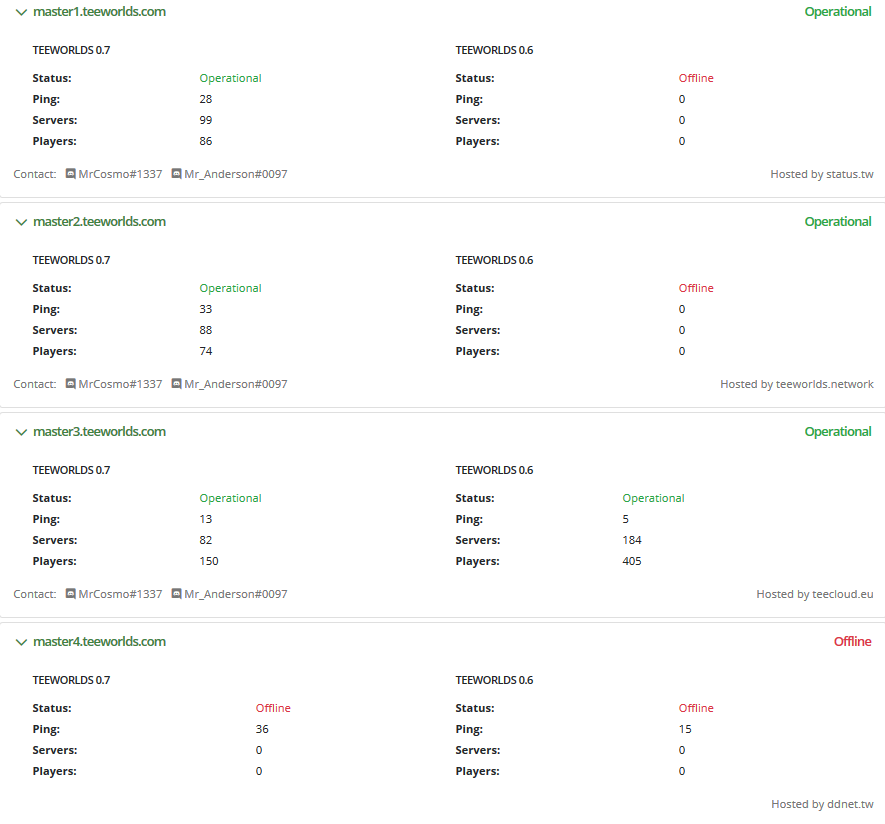
Task: Click master4 Teeworlds 0.6 Offline status
Action: pyautogui.click(x=696, y=708)
